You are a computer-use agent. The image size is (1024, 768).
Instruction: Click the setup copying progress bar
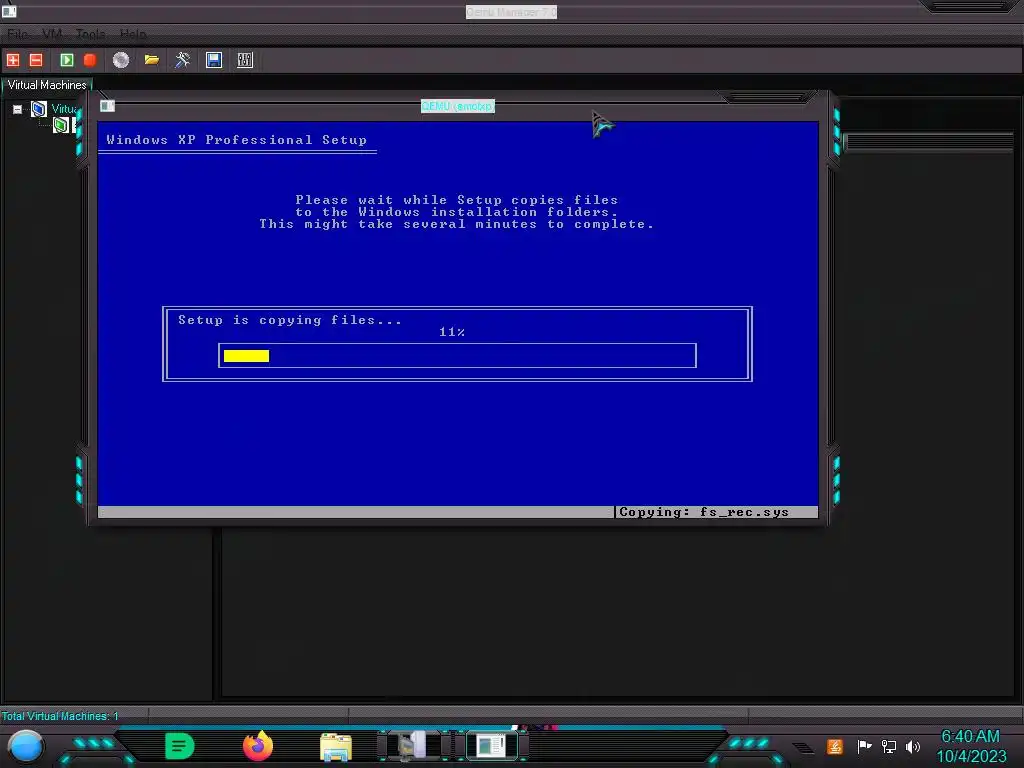(457, 355)
